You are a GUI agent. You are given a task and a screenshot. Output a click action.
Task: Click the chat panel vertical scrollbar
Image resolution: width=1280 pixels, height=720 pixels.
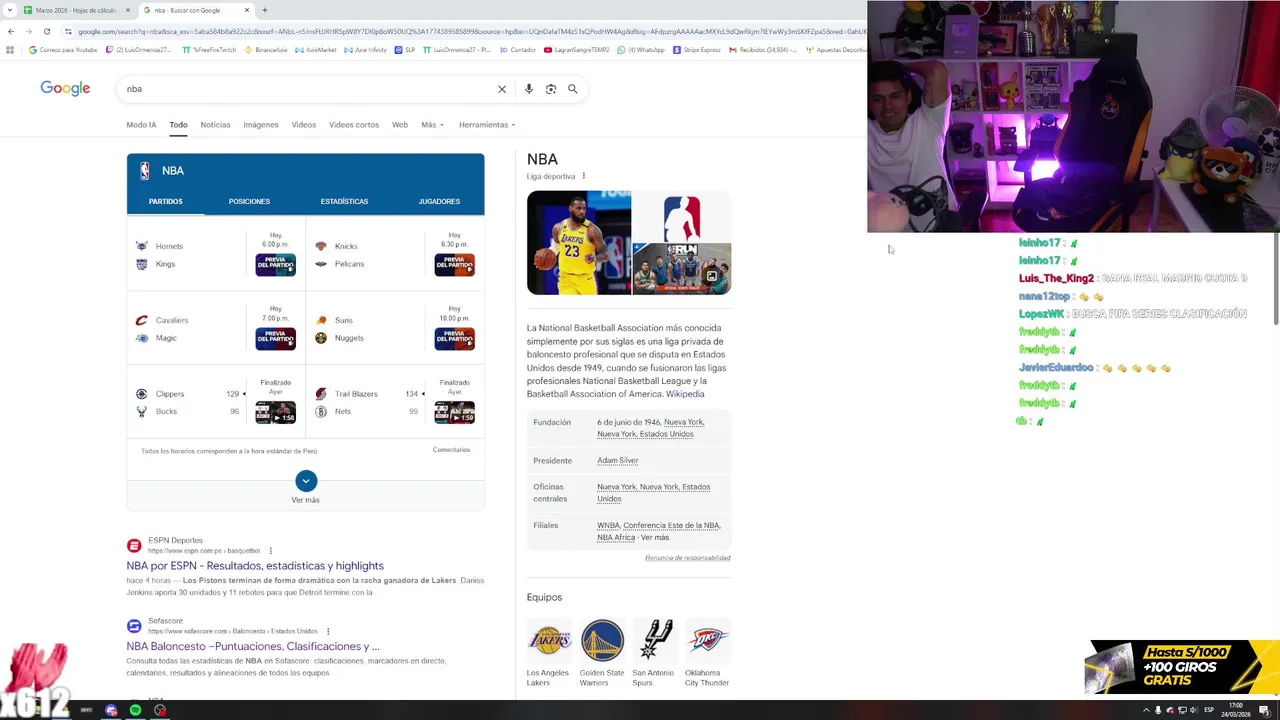coord(1275,278)
